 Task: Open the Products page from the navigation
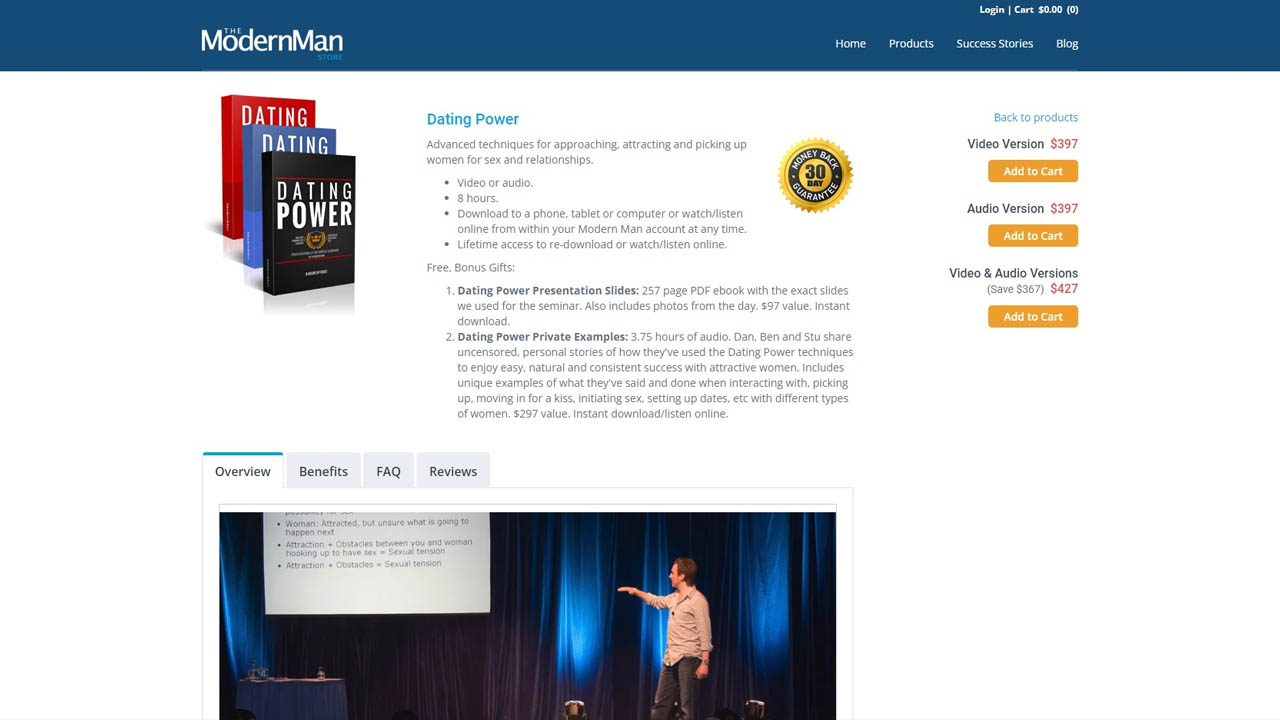(910, 43)
